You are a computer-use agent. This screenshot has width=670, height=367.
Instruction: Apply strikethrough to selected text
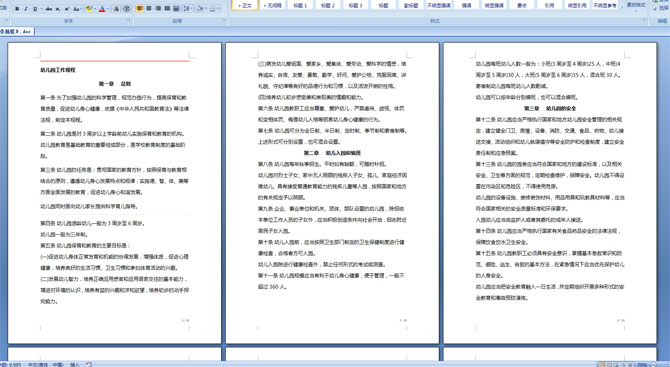coord(49,9)
